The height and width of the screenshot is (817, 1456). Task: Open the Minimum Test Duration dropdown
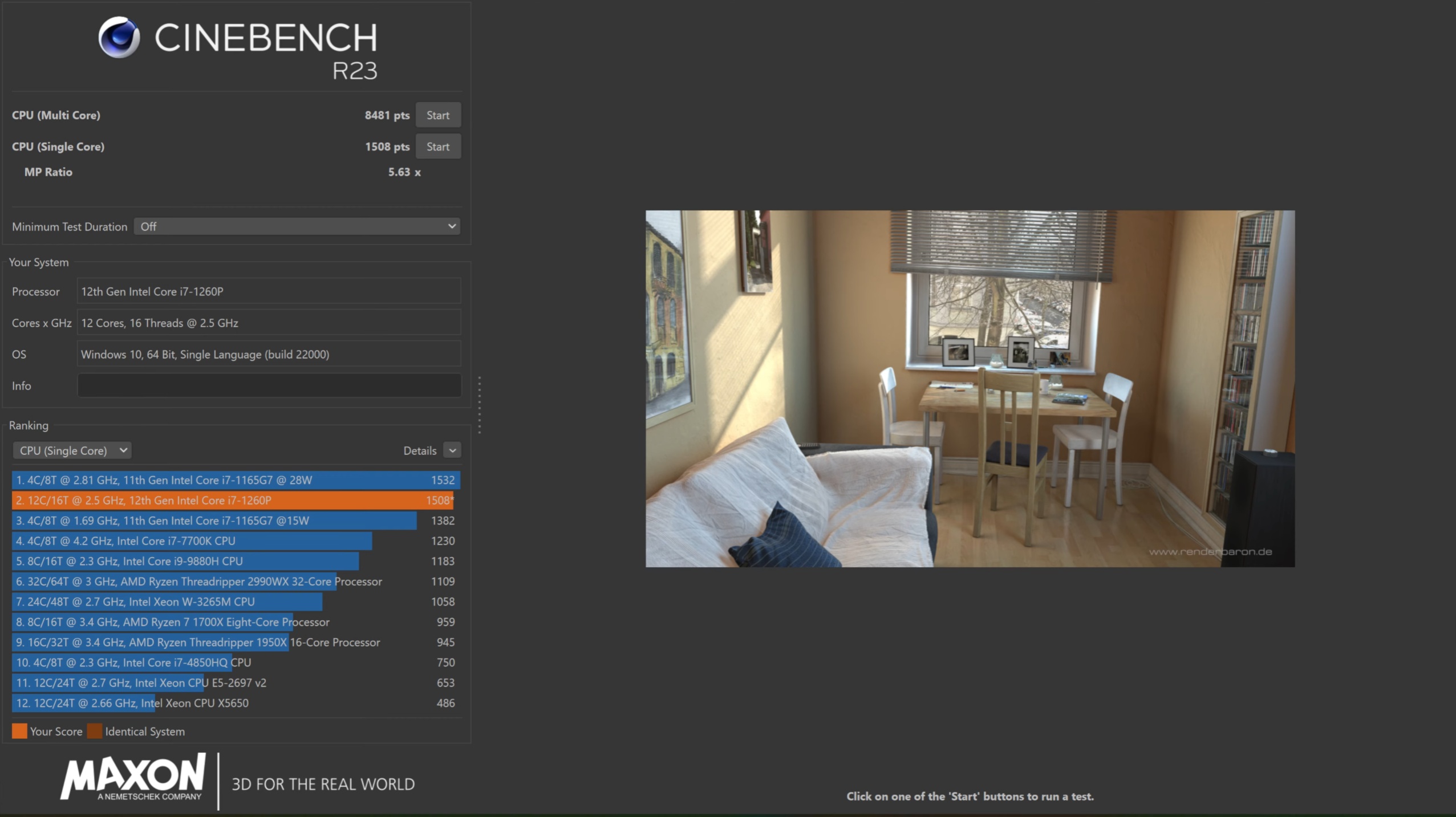(x=297, y=226)
